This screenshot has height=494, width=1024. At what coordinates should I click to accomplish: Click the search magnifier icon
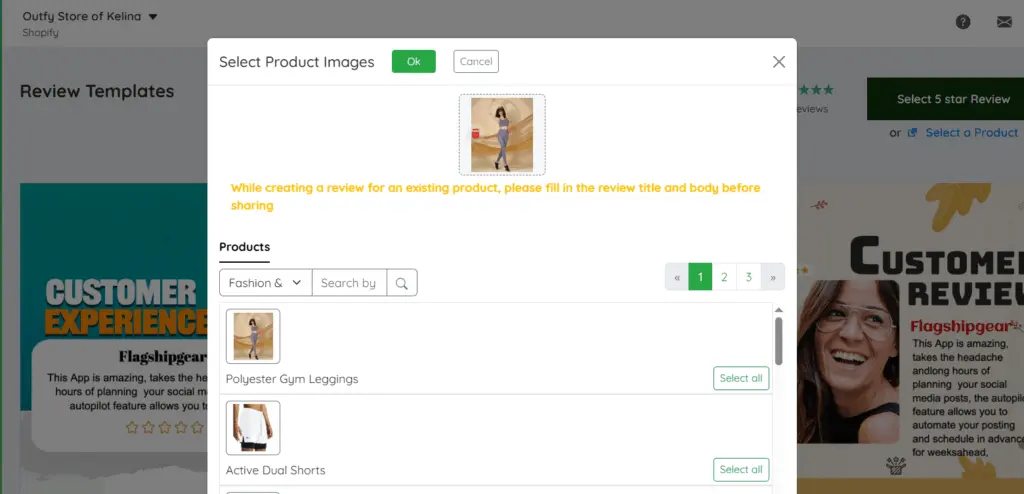tap(402, 283)
